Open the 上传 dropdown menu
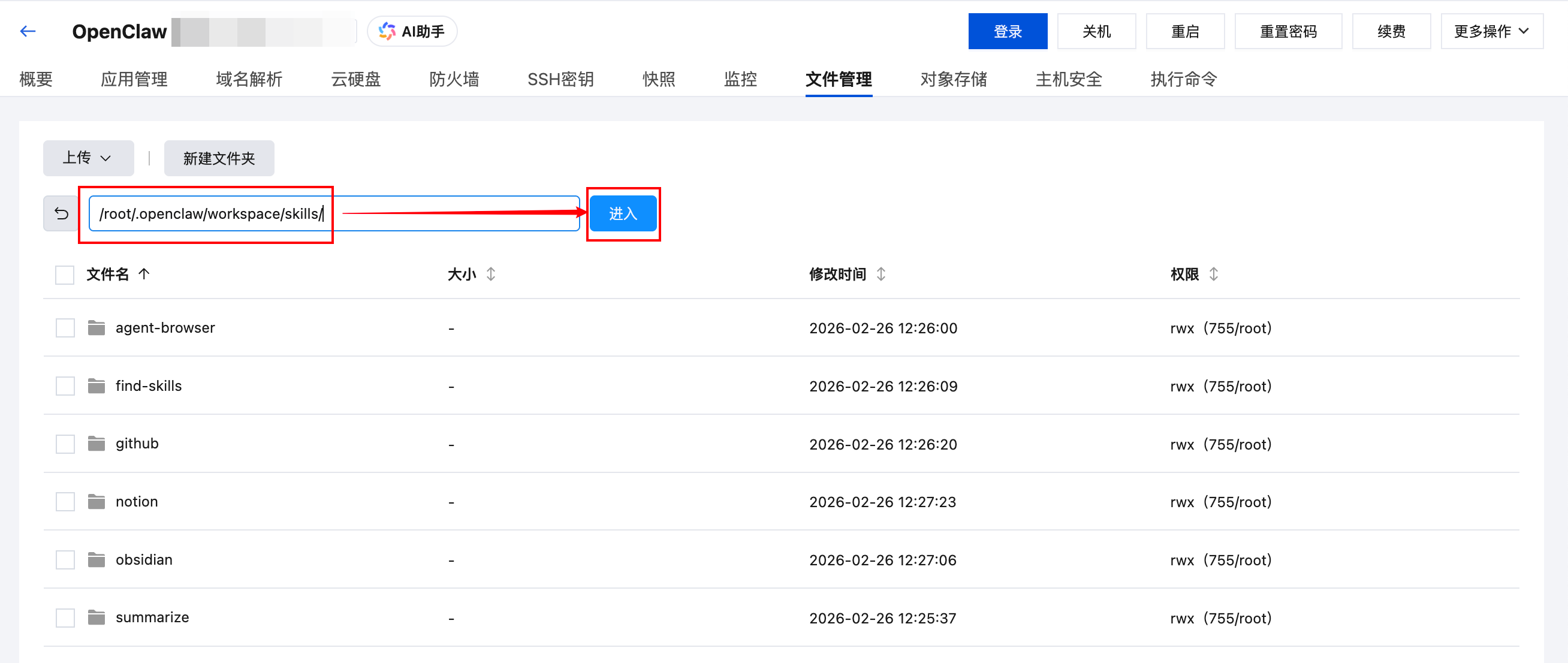Screen dimensions: 1568x663 [x=88, y=158]
